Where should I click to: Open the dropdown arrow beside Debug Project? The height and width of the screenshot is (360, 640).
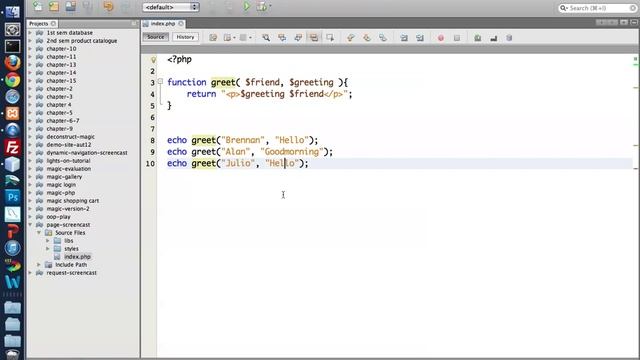coord(270,7)
